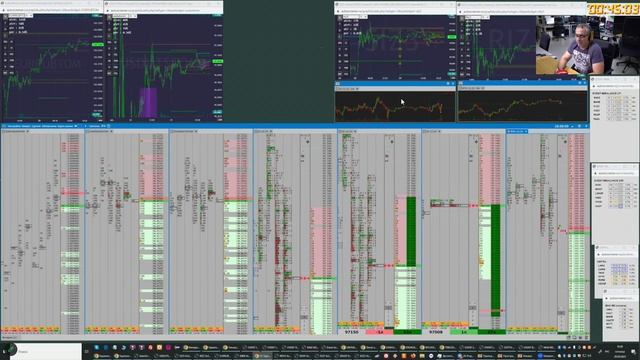Screen dimensions: 640x360
Task: Focus the address bar of the third chart browser window
Action: coord(396,11)
